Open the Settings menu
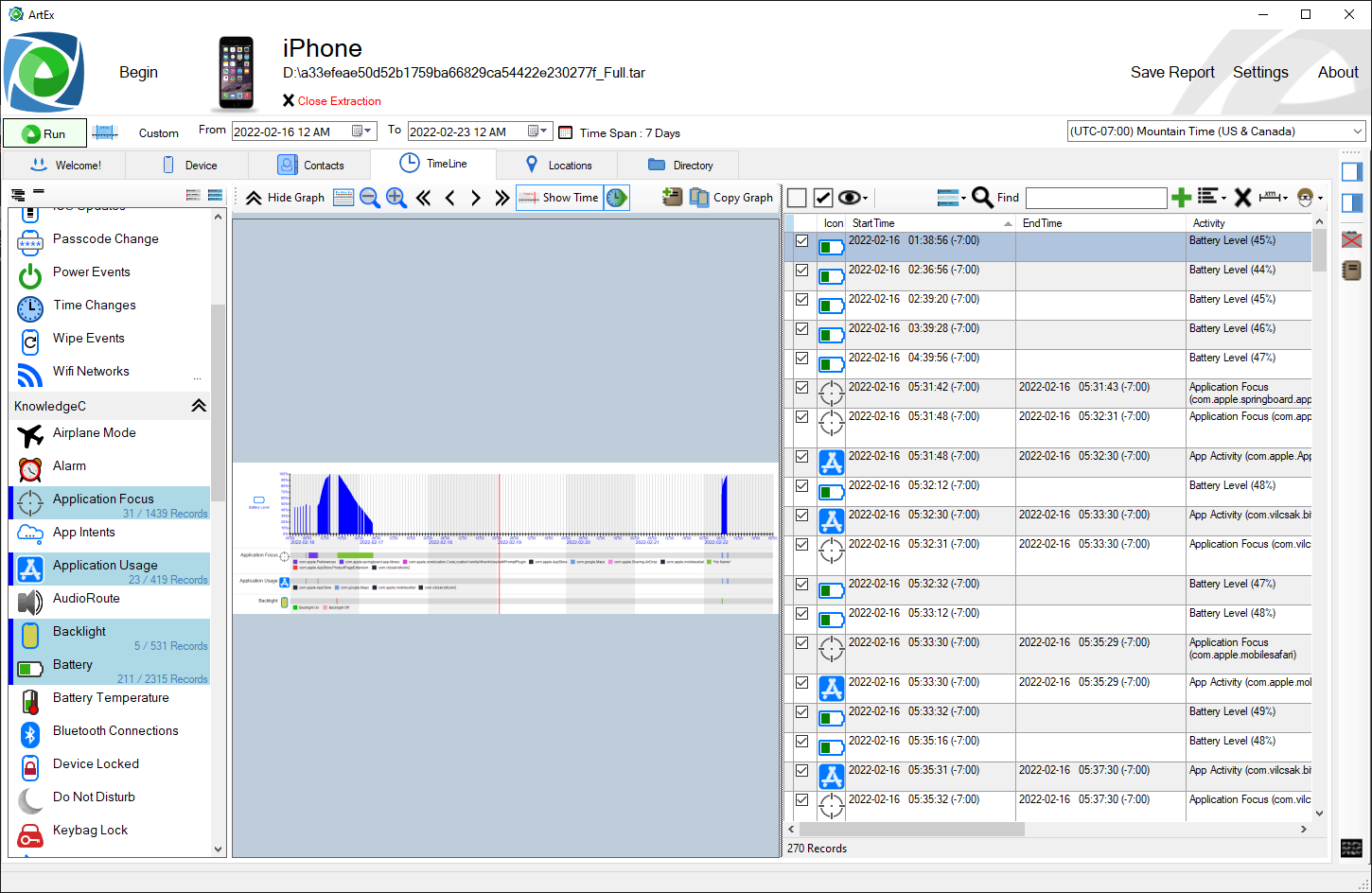The image size is (1372, 893). [x=1260, y=73]
